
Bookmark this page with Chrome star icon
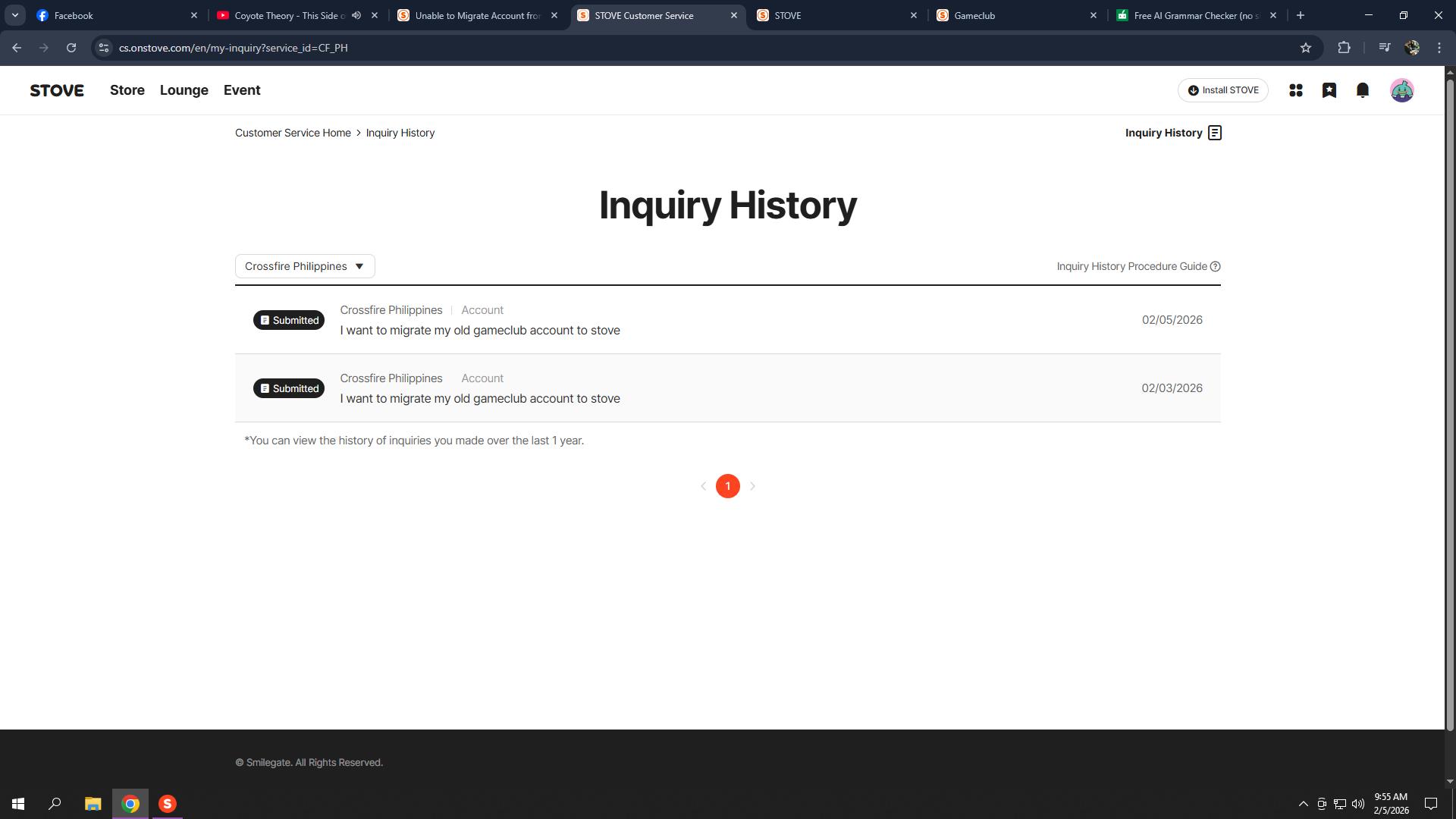coord(1305,48)
